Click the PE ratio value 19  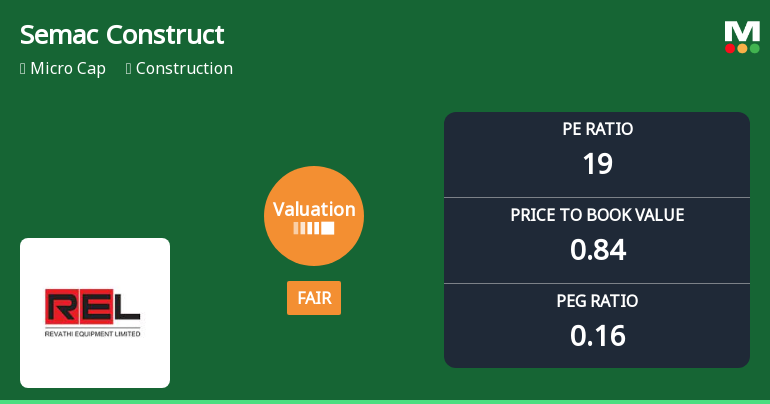point(597,164)
